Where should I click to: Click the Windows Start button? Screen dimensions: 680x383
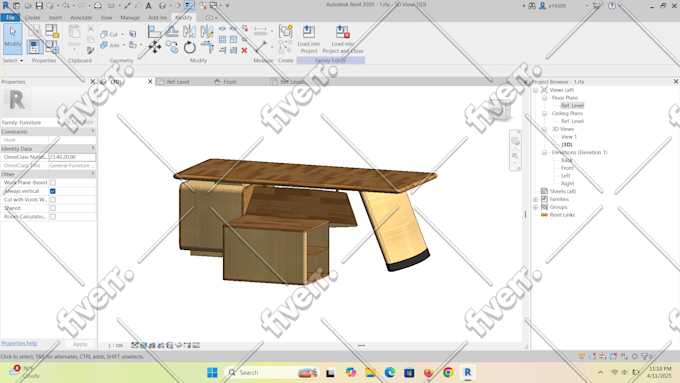(x=212, y=372)
